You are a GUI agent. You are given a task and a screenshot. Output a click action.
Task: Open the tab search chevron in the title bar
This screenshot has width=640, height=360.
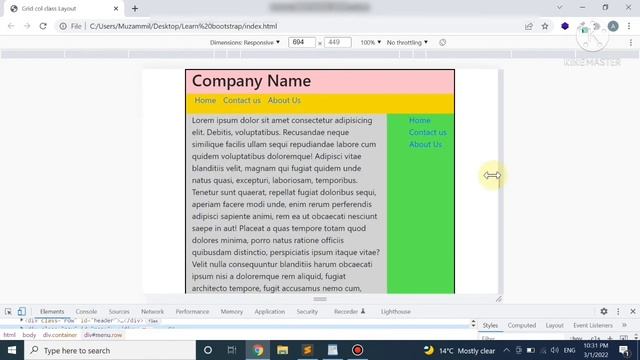pyautogui.click(x=560, y=7)
